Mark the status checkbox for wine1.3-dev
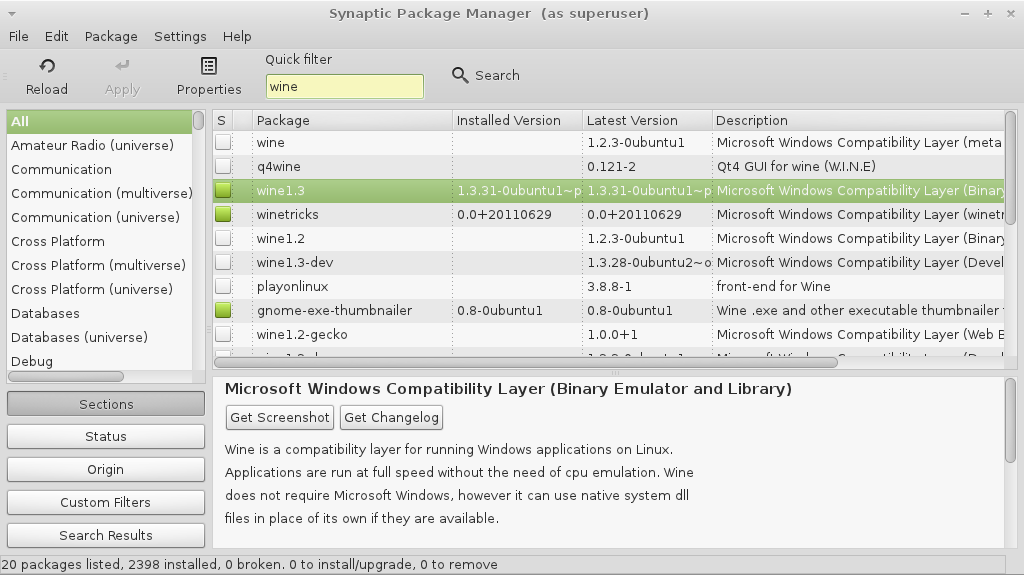 (223, 262)
